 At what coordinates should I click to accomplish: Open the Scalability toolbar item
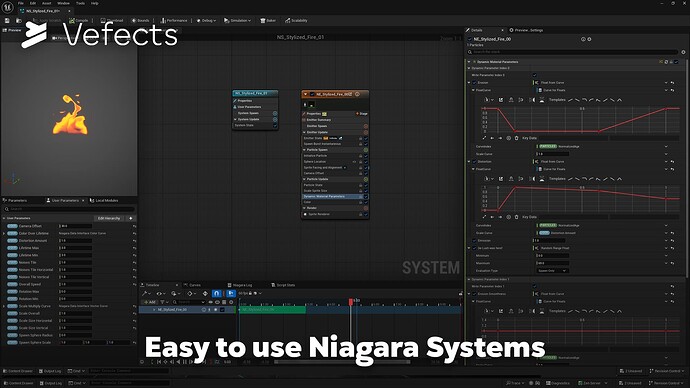[296, 21]
